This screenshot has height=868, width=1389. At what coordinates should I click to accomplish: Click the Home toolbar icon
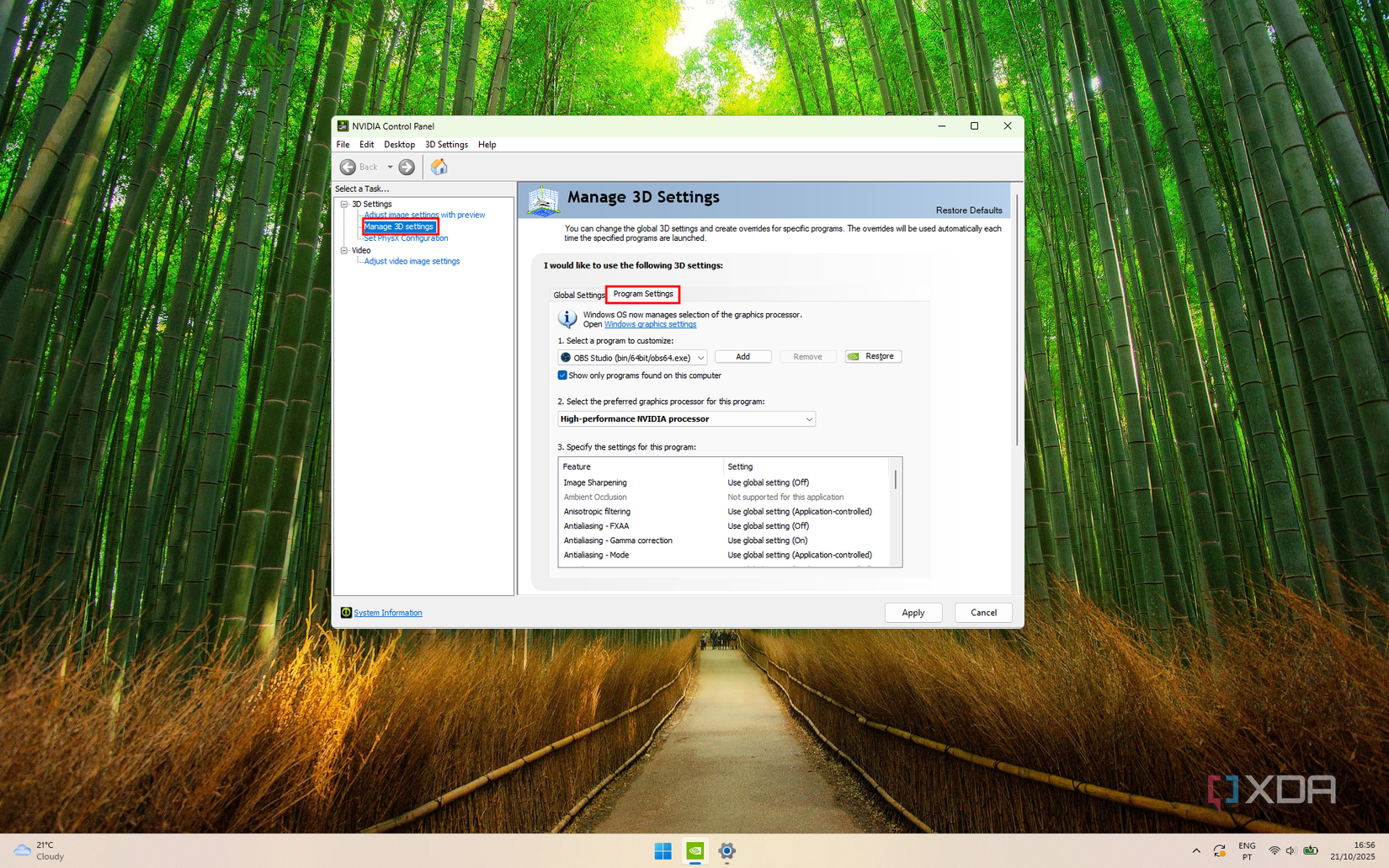pos(439,166)
